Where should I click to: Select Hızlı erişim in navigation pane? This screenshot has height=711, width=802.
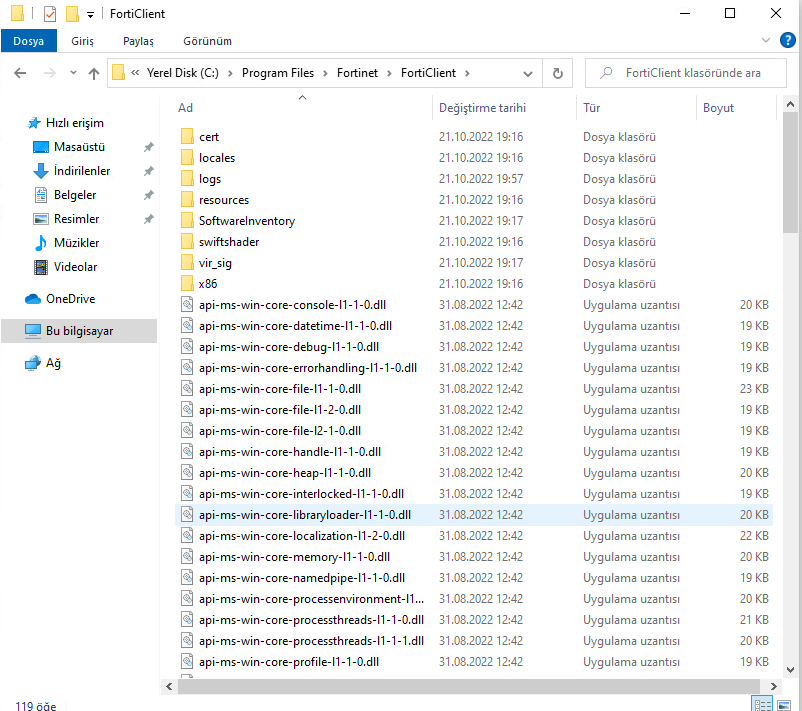(75, 123)
